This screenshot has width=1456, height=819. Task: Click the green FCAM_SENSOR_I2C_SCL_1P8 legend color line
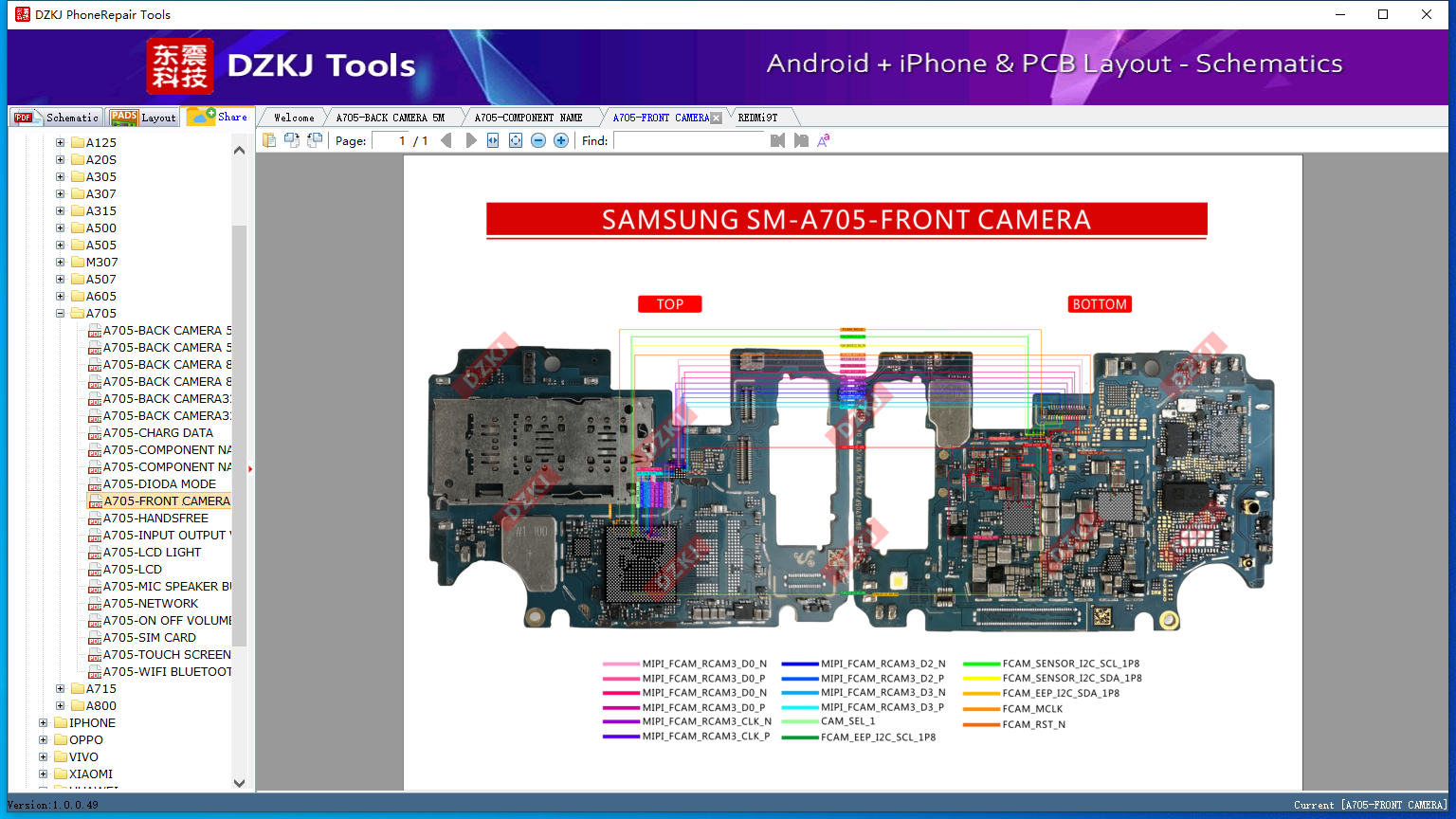(x=981, y=664)
